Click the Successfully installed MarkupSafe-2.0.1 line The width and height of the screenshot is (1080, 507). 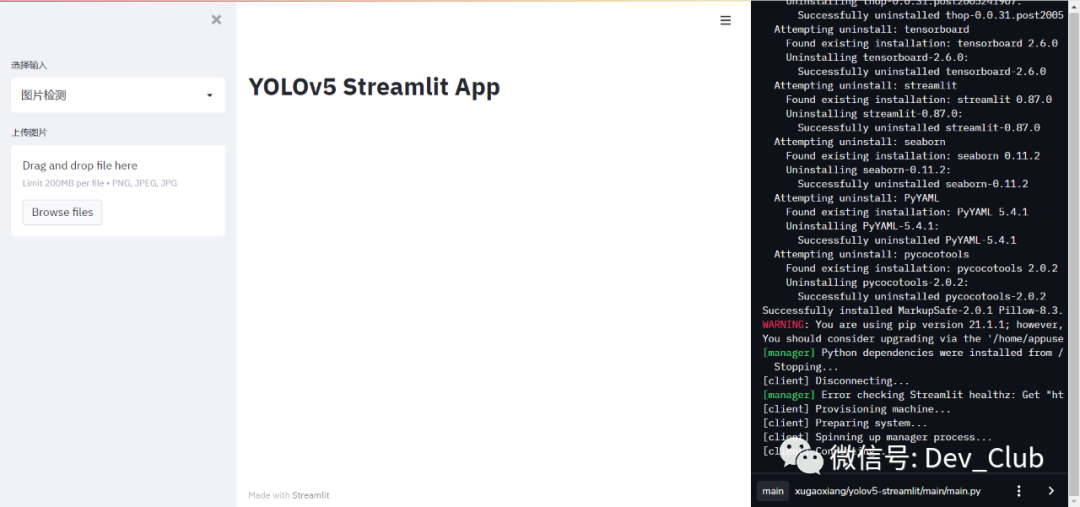coord(913,311)
